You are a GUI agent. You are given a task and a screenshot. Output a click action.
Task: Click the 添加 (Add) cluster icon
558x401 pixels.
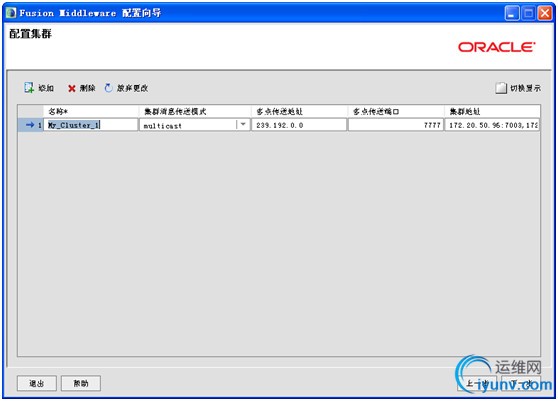click(x=29, y=88)
